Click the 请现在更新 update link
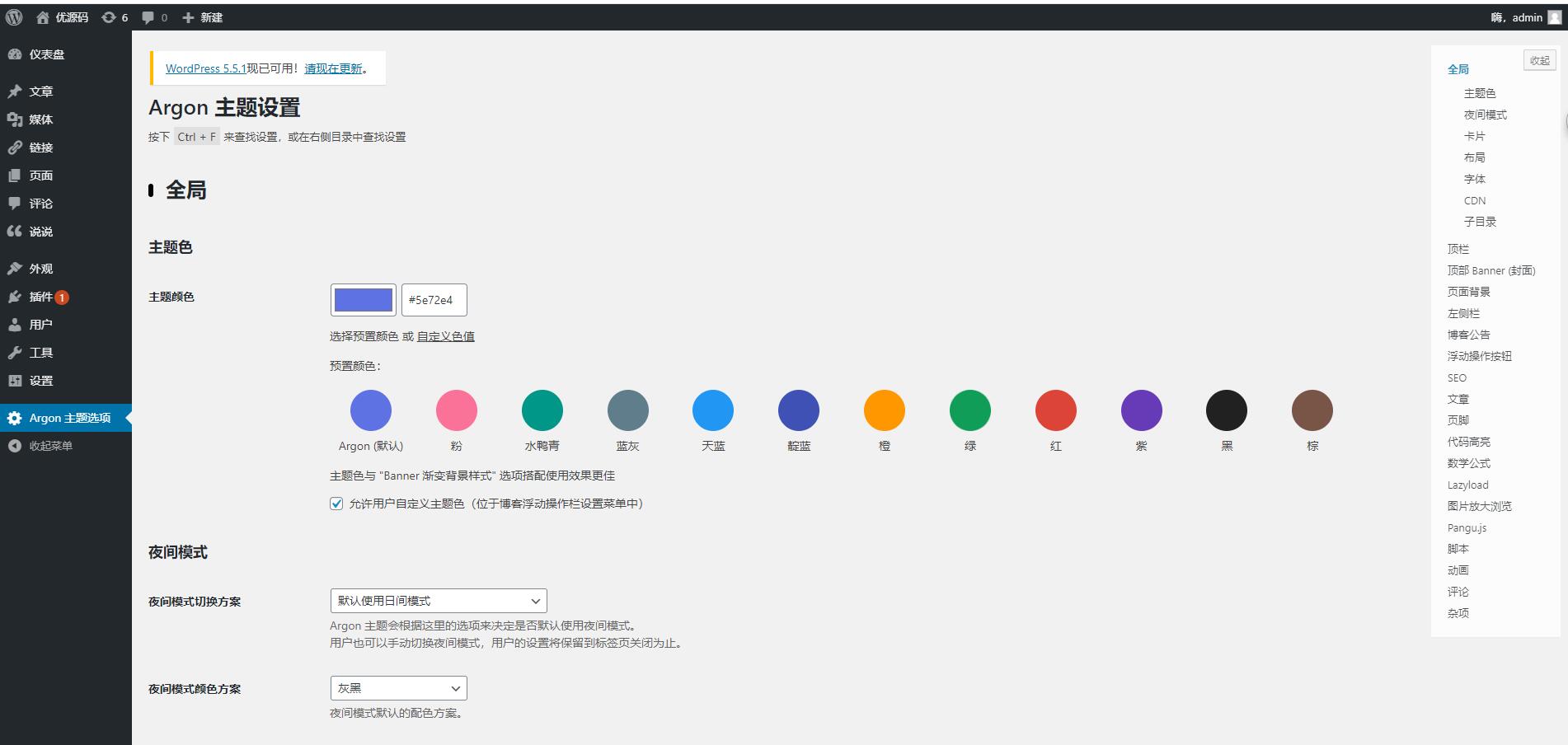 (x=333, y=68)
